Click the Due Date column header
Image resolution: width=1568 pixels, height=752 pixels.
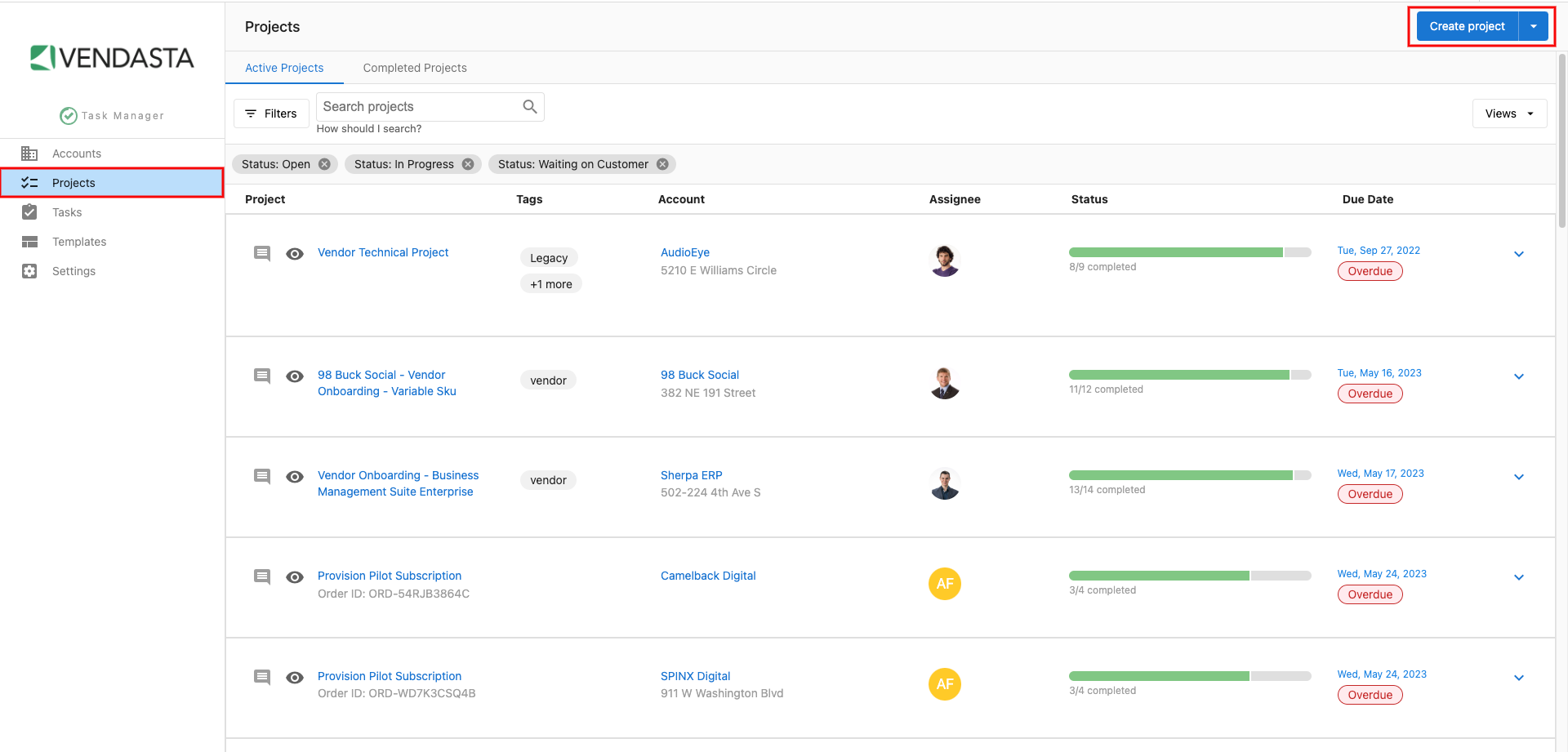tap(1368, 199)
